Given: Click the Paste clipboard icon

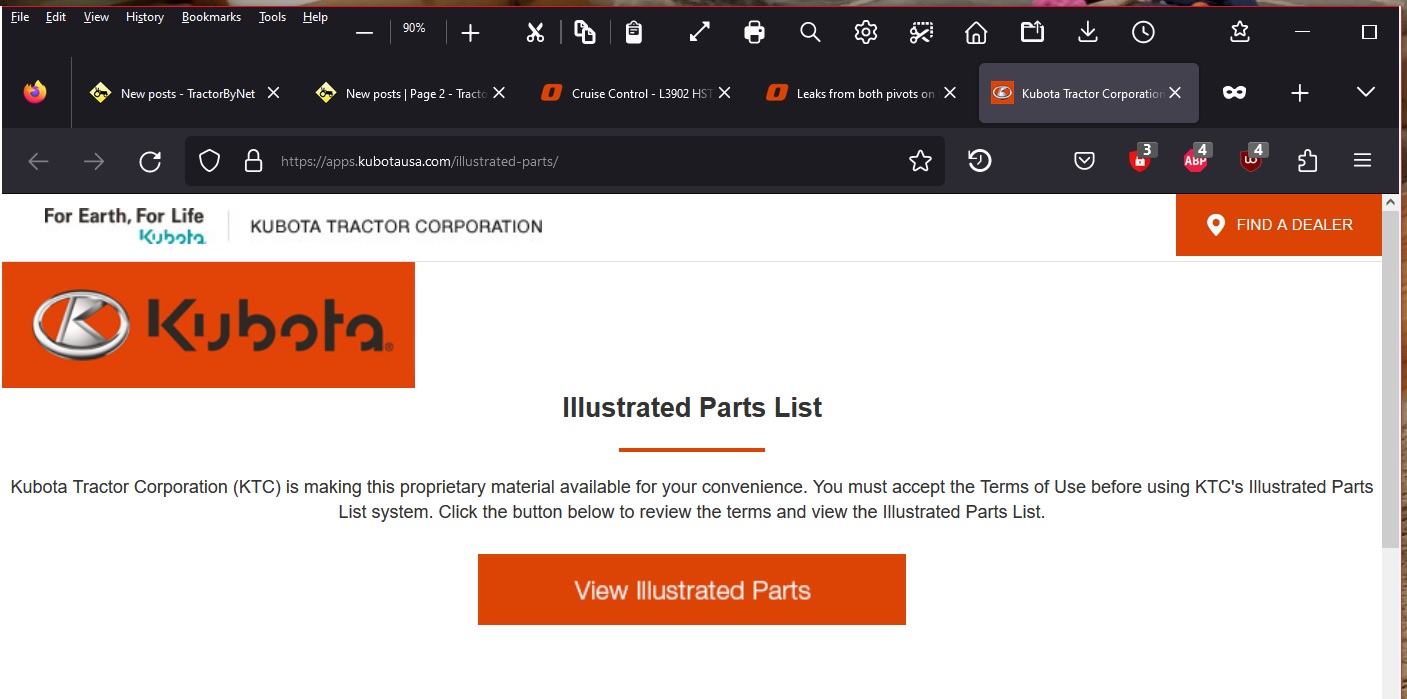Looking at the screenshot, I should (x=634, y=33).
